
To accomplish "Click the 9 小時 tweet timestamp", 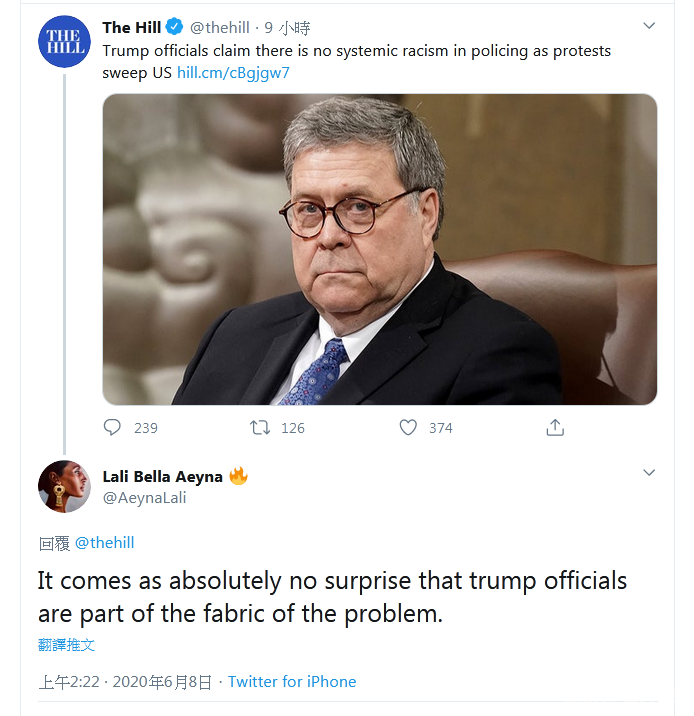I will [x=287, y=28].
